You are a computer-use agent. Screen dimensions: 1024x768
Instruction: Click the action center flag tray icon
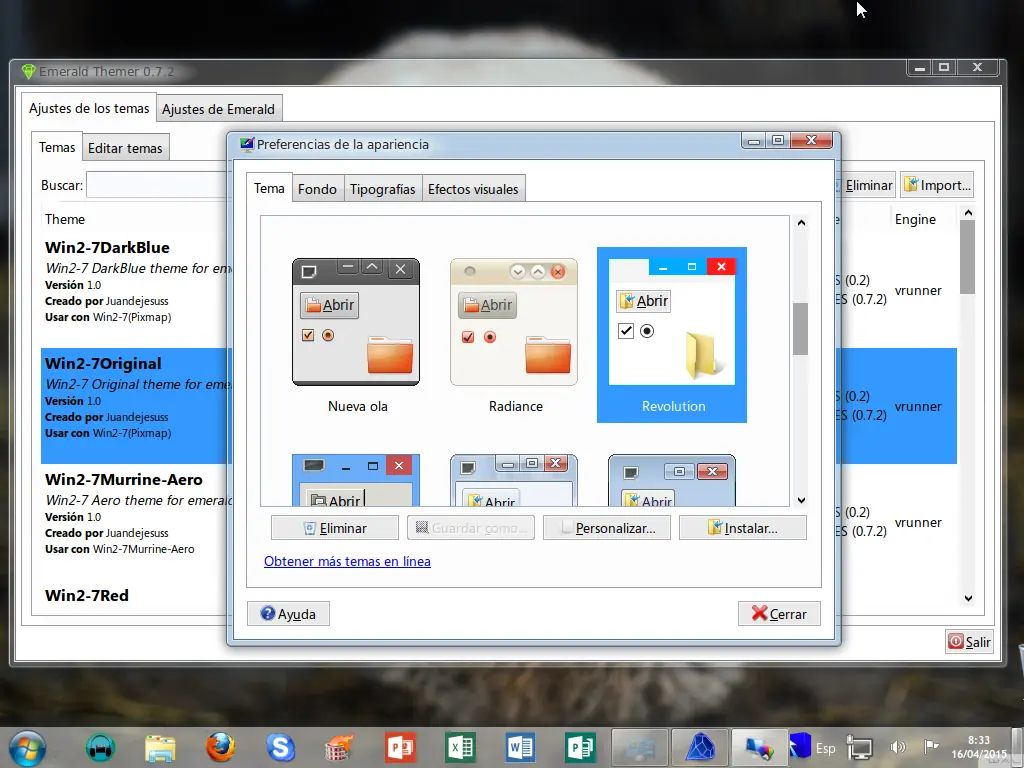click(x=931, y=746)
